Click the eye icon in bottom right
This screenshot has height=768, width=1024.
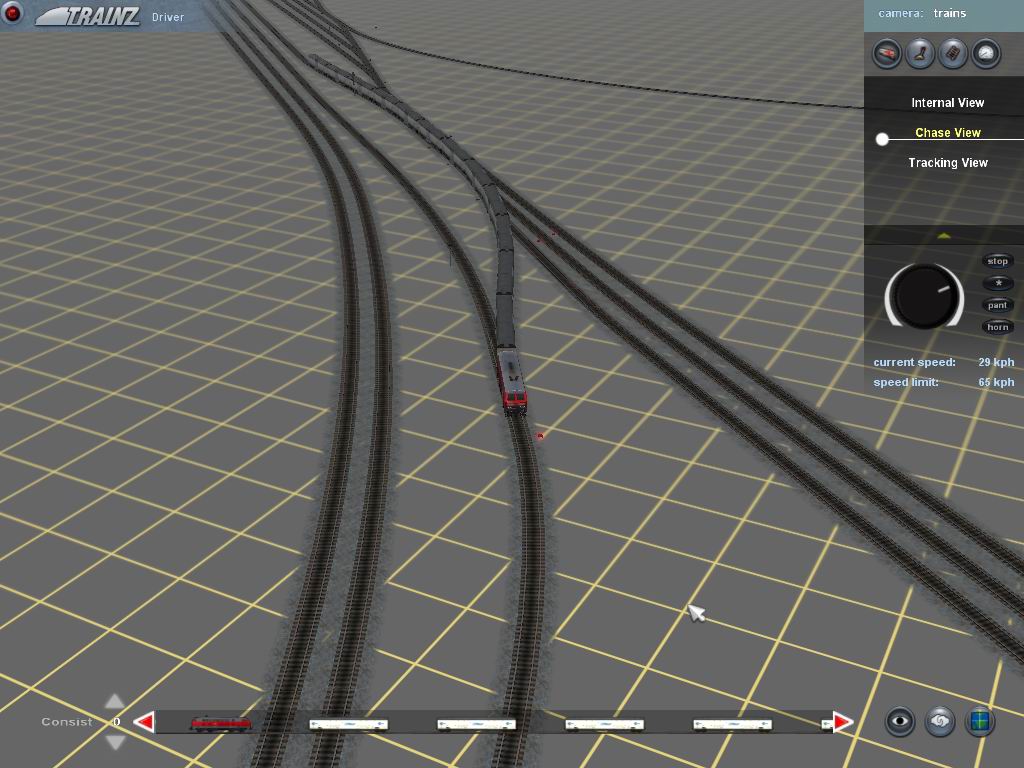901,721
